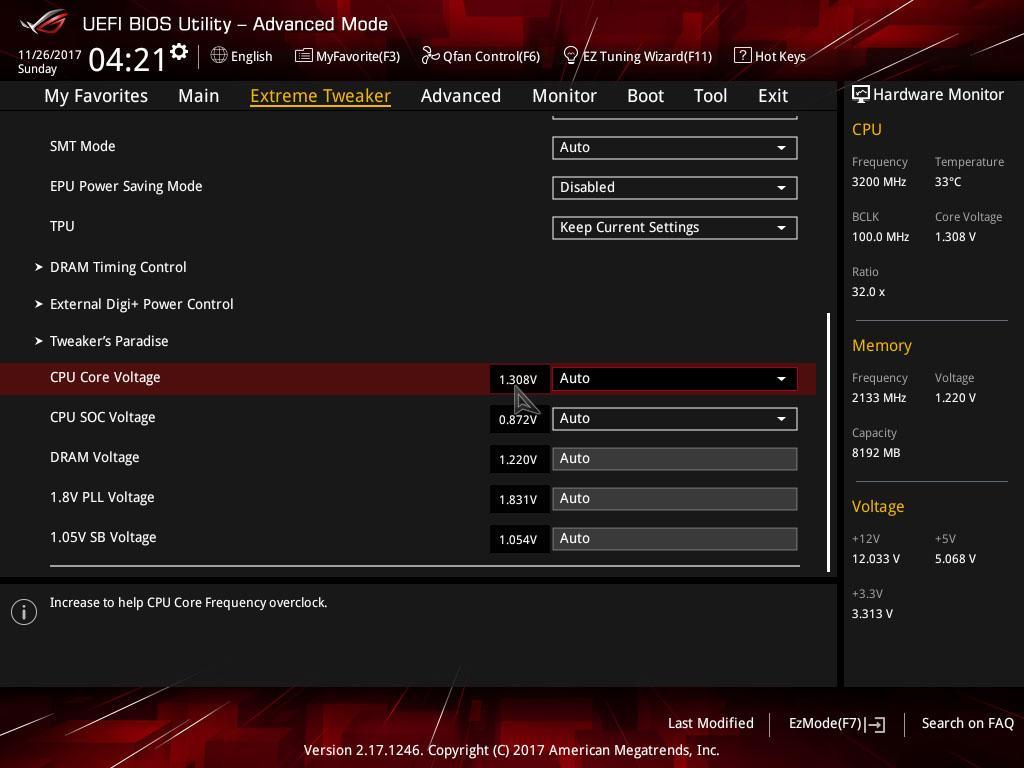Open the Hot Keys help
The width and height of the screenshot is (1024, 768).
(770, 56)
